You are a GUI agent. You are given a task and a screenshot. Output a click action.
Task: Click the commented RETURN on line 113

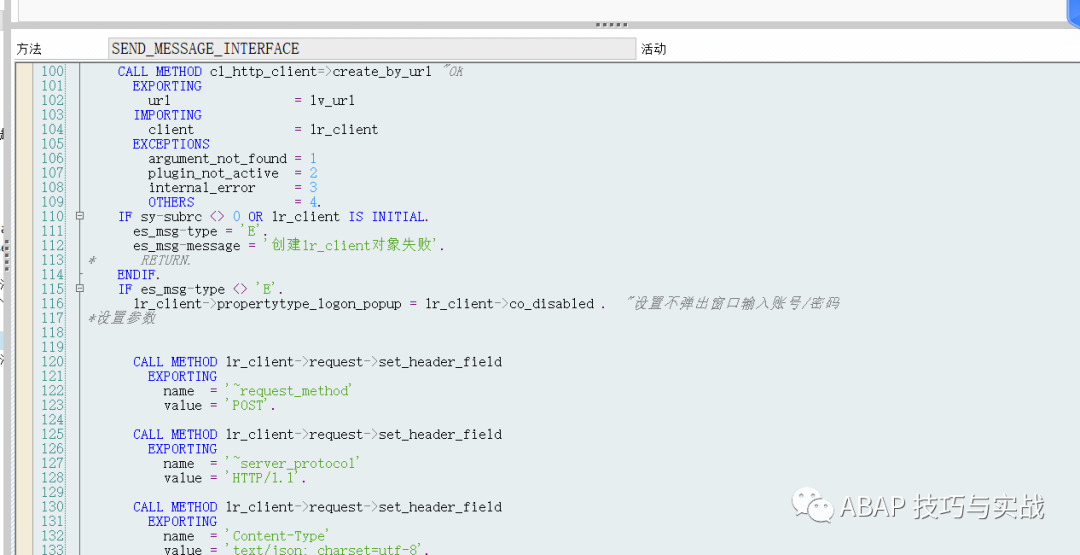click(x=165, y=260)
